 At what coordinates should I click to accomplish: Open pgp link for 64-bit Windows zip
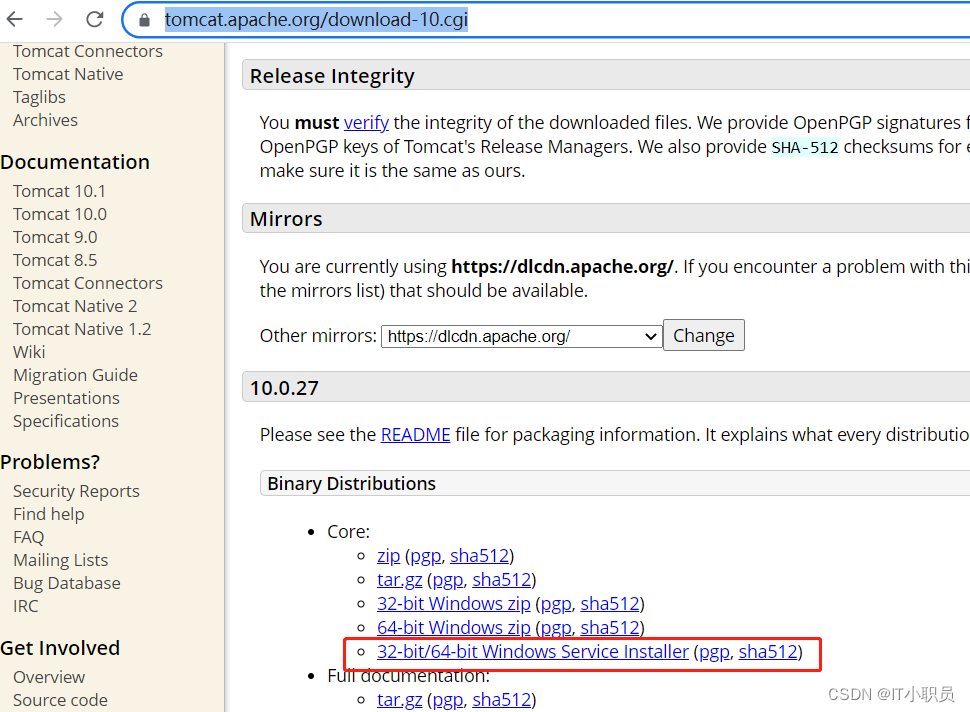(x=556, y=627)
